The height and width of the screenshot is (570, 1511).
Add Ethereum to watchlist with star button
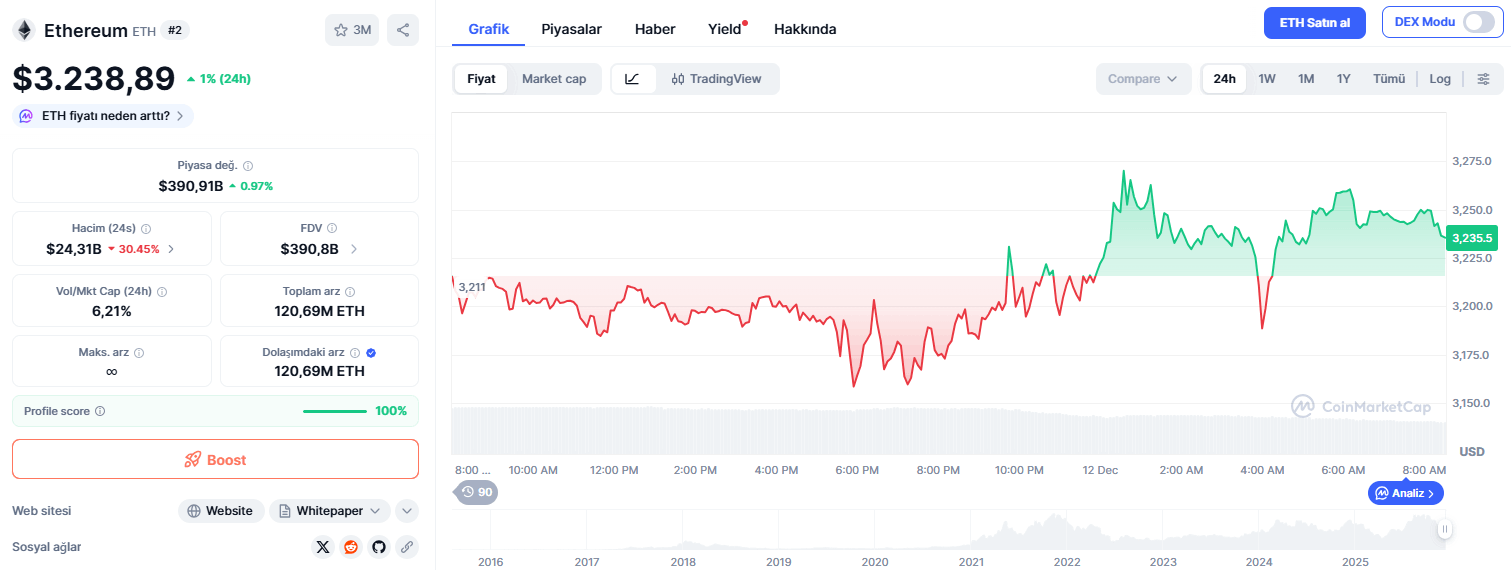(x=352, y=30)
